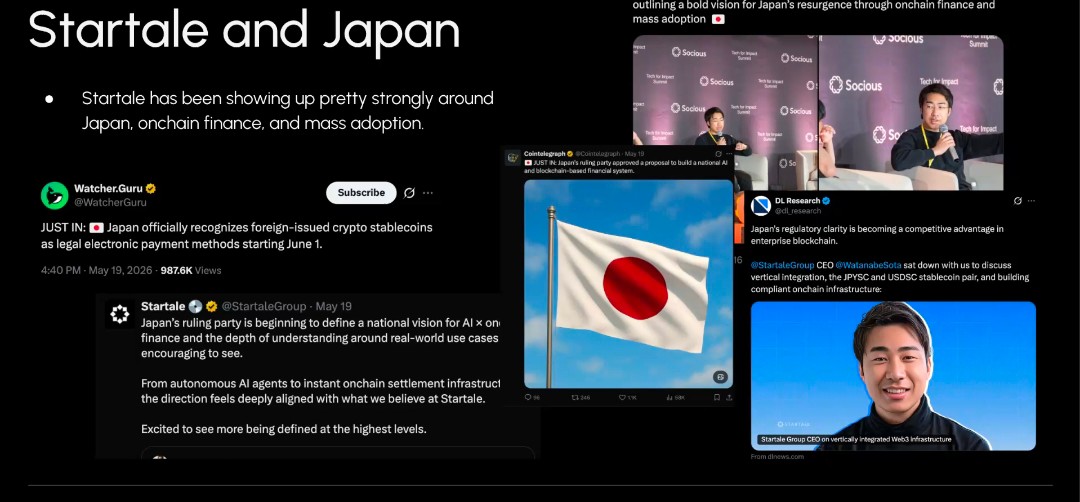
Task: Click the 'Startale and Japan' slide title
Action: click(x=244, y=30)
